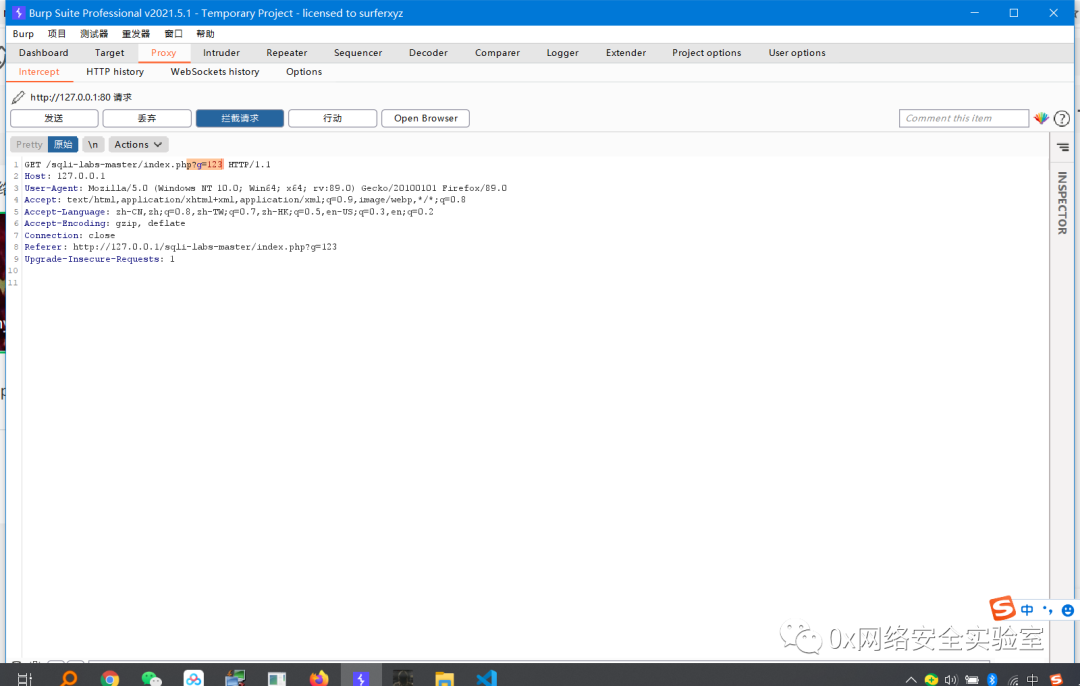Screen dimensions: 1080x686
Task: Switch to the Pretty view
Action: [29, 145]
